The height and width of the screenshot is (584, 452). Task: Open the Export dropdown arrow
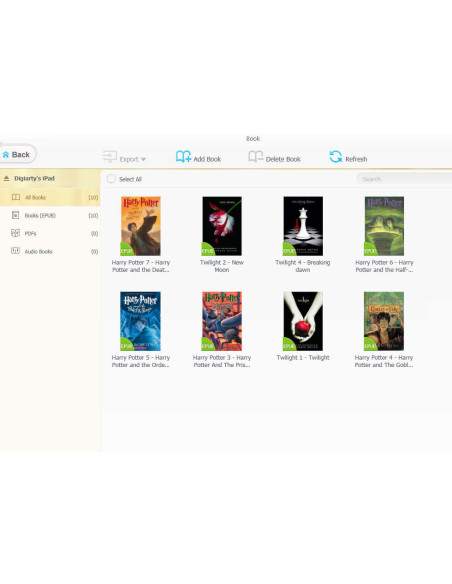(143, 159)
